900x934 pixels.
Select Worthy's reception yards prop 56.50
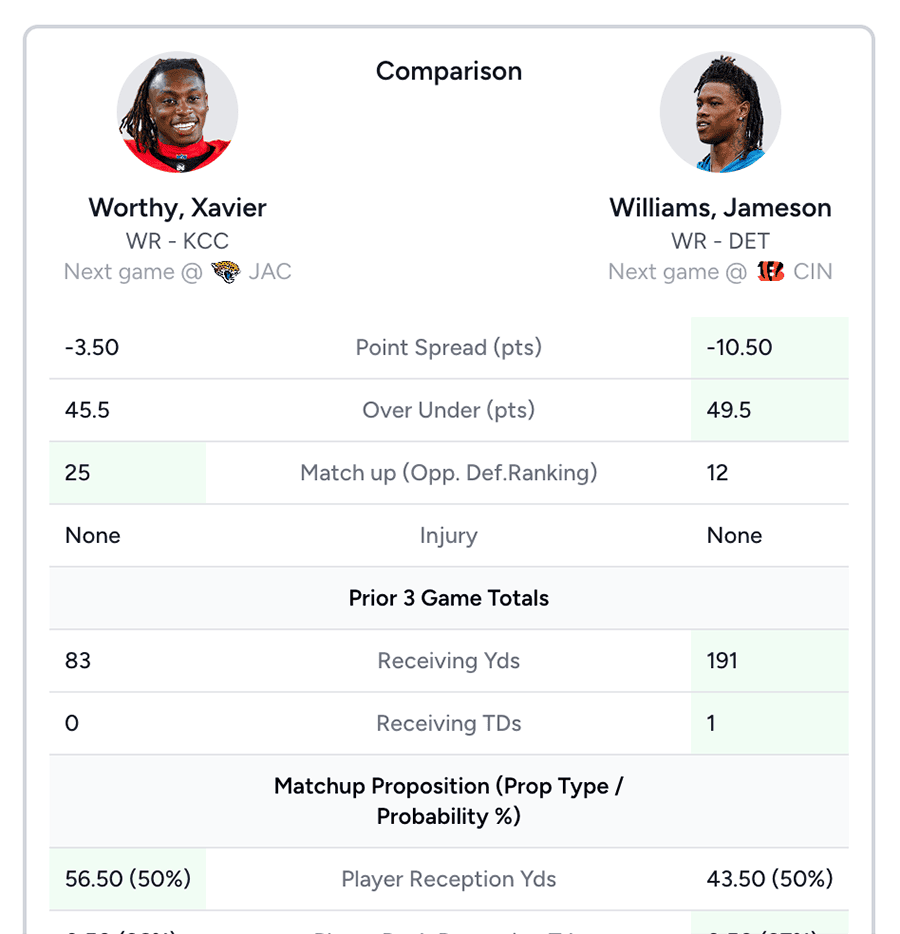(127, 879)
